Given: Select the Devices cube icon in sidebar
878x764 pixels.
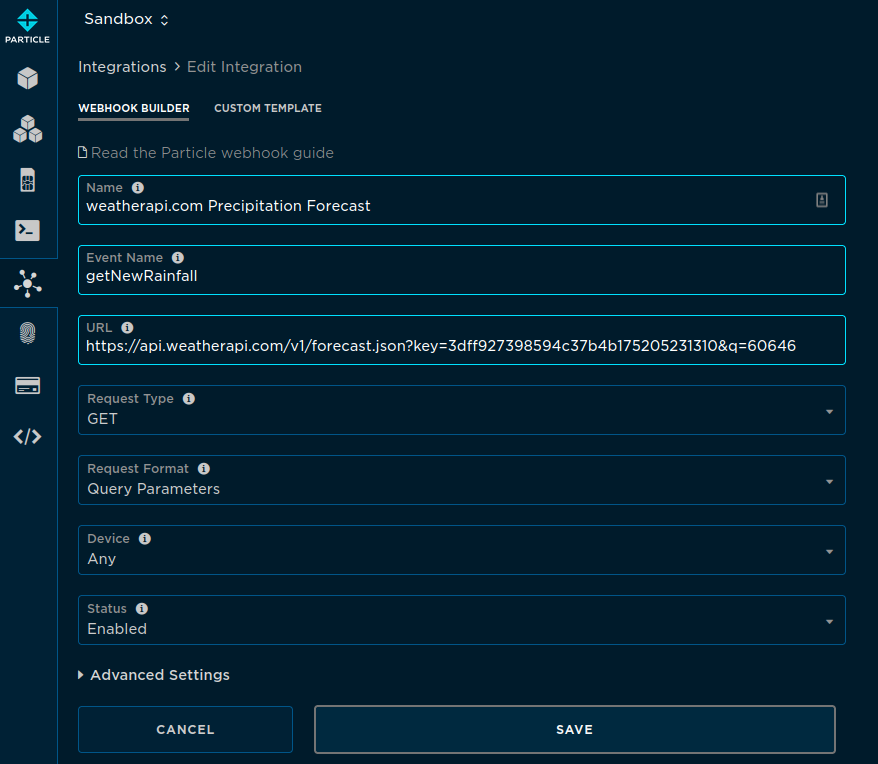Looking at the screenshot, I should tap(27, 78).
